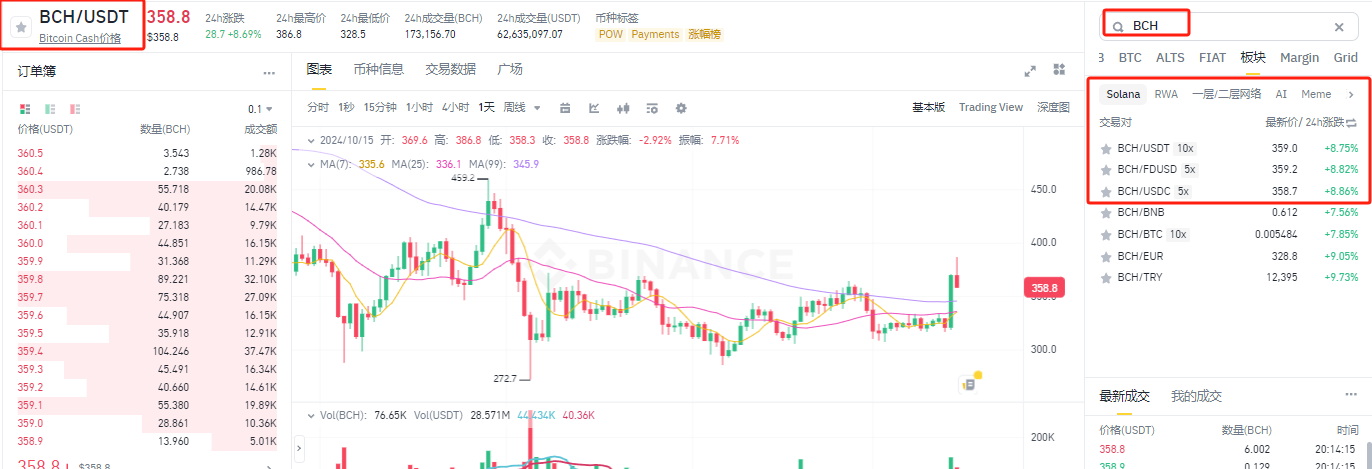Click the chart notes icon with yellow dot

click(x=969, y=383)
